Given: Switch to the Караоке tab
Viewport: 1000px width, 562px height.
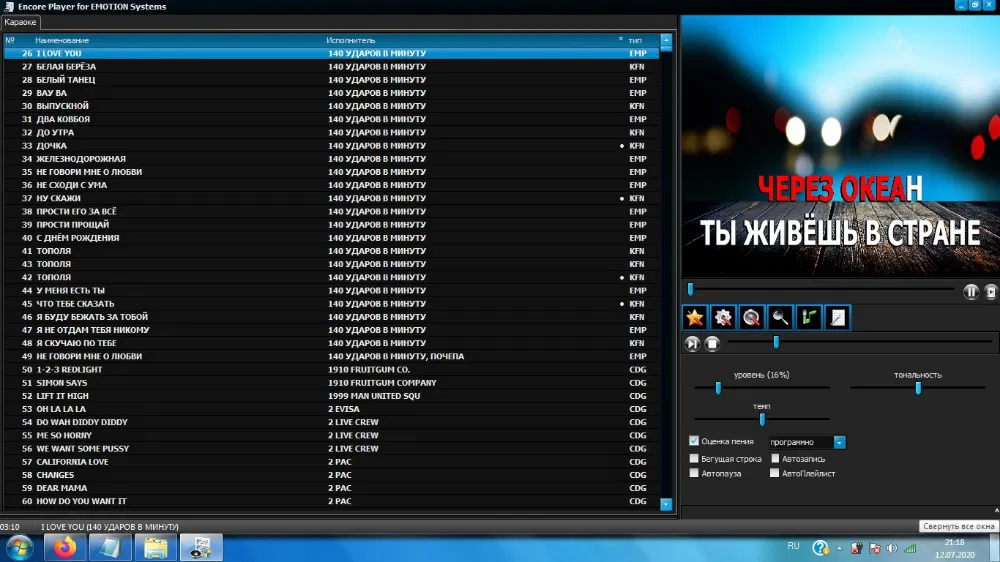Looking at the screenshot, I should (x=20, y=22).
